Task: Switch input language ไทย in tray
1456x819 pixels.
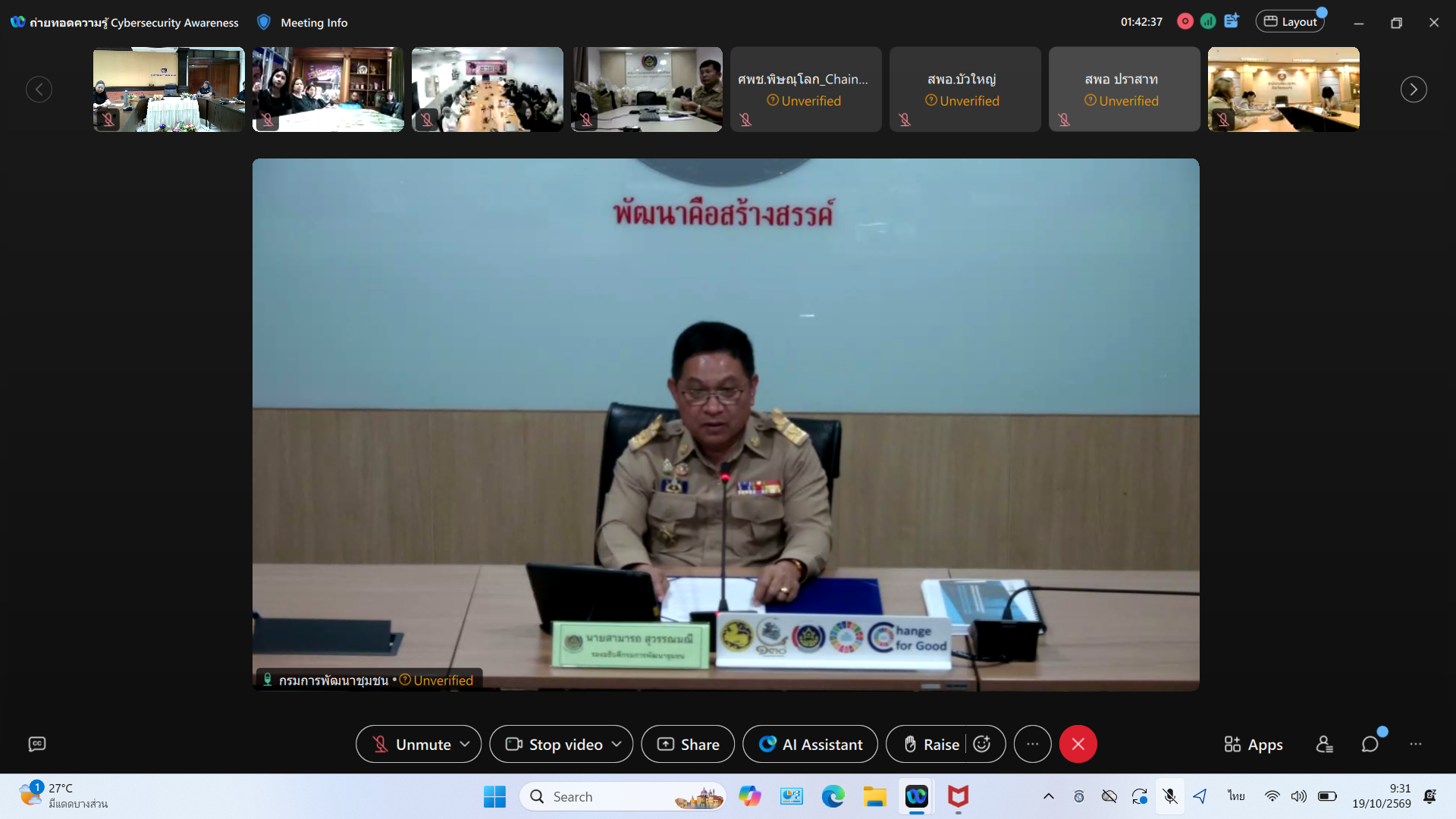Action: point(1236,796)
